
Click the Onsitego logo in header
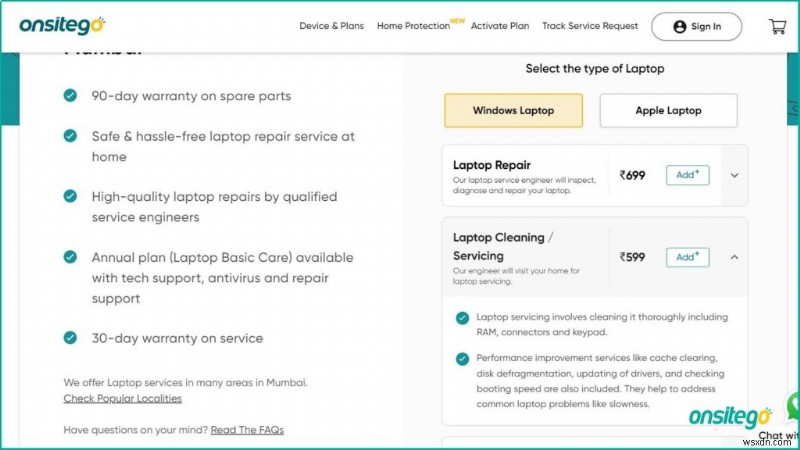pyautogui.click(x=61, y=26)
